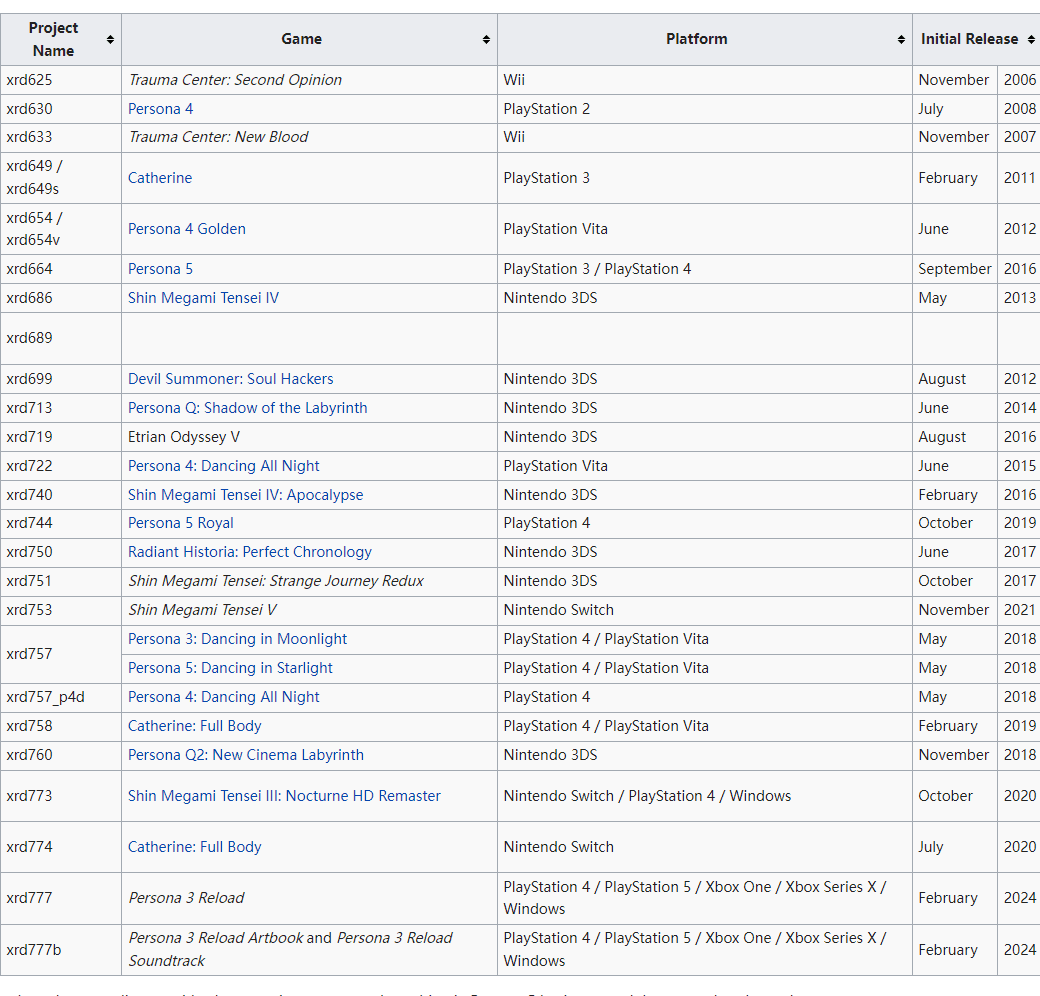
Task: Click the xrd630 project name cell
Action: coord(61,109)
